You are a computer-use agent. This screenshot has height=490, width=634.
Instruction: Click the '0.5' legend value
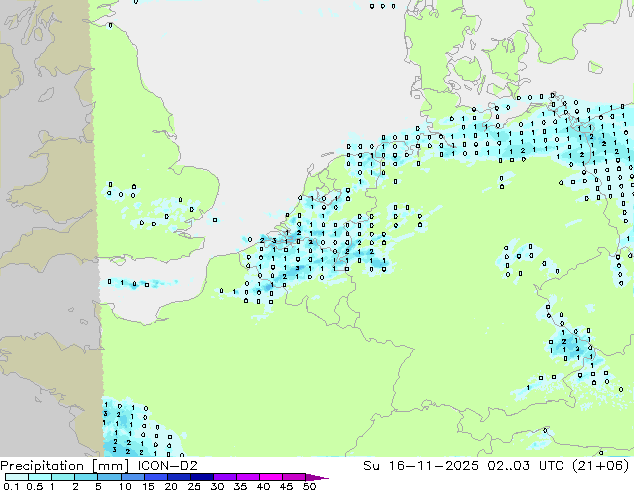pos(35,486)
